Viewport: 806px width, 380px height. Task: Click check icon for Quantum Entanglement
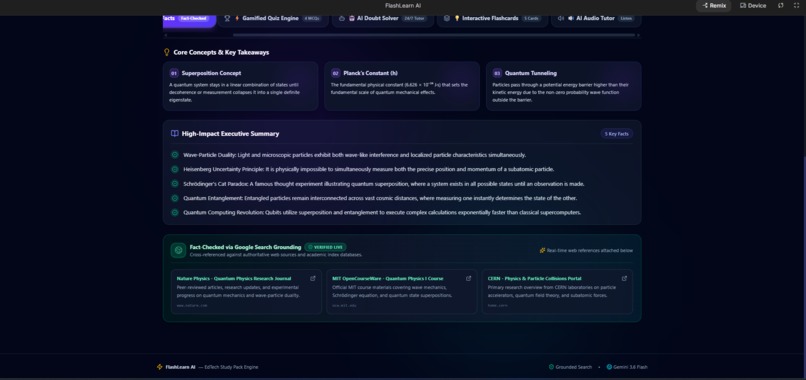click(x=175, y=198)
